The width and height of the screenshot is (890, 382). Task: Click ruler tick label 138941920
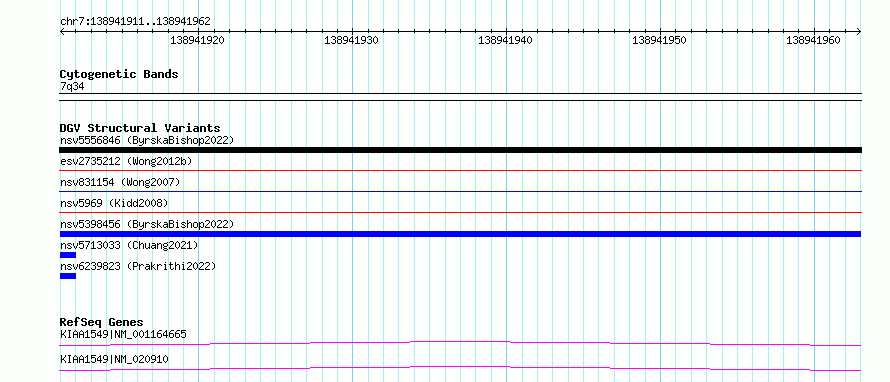198,40
